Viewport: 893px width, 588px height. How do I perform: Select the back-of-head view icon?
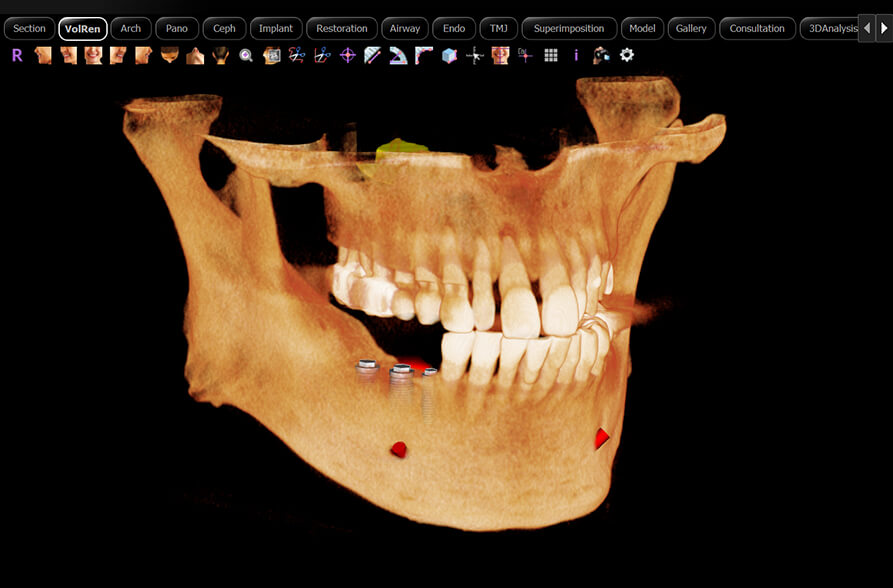click(x=220, y=56)
